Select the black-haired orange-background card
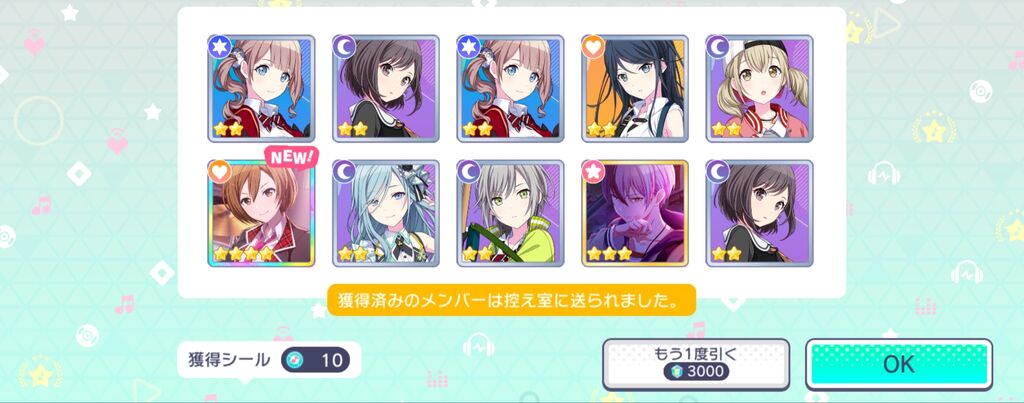The image size is (1024, 403). click(635, 88)
